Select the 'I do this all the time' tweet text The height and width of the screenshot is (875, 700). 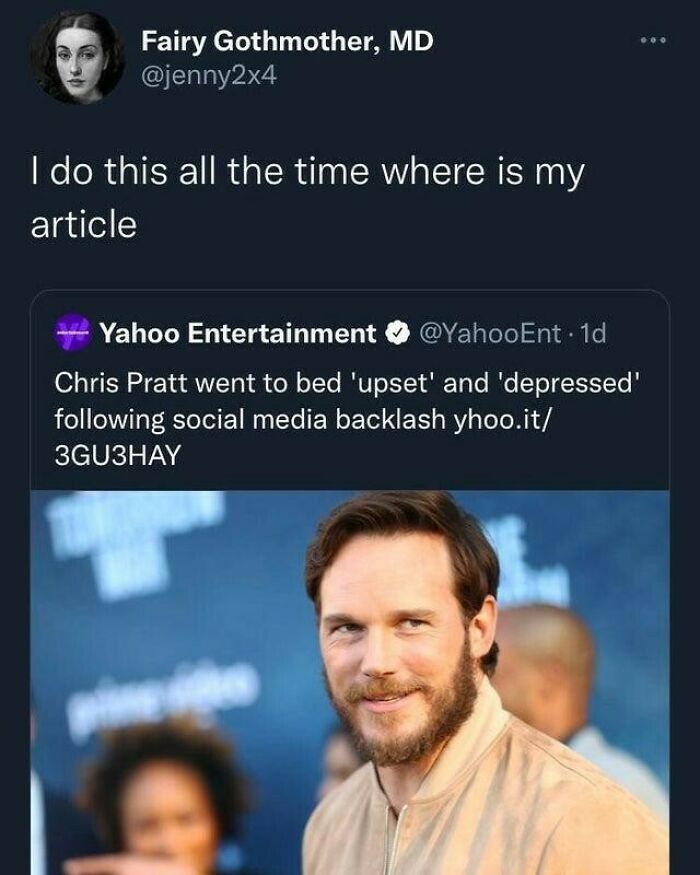(x=308, y=198)
